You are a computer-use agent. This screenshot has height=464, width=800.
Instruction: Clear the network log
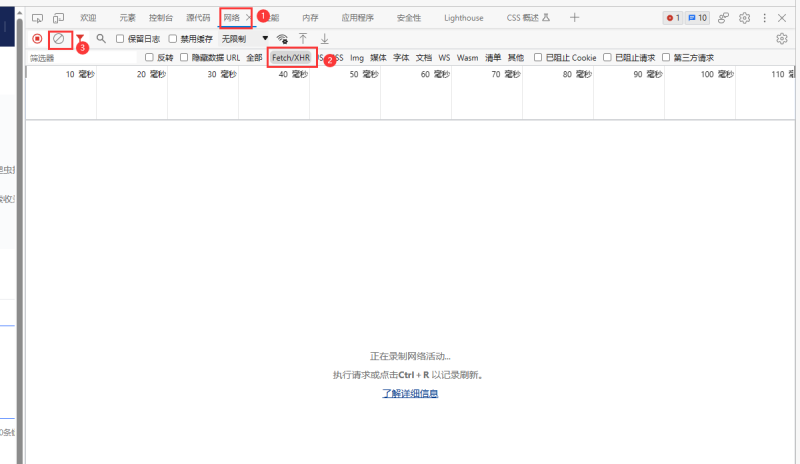coord(59,39)
